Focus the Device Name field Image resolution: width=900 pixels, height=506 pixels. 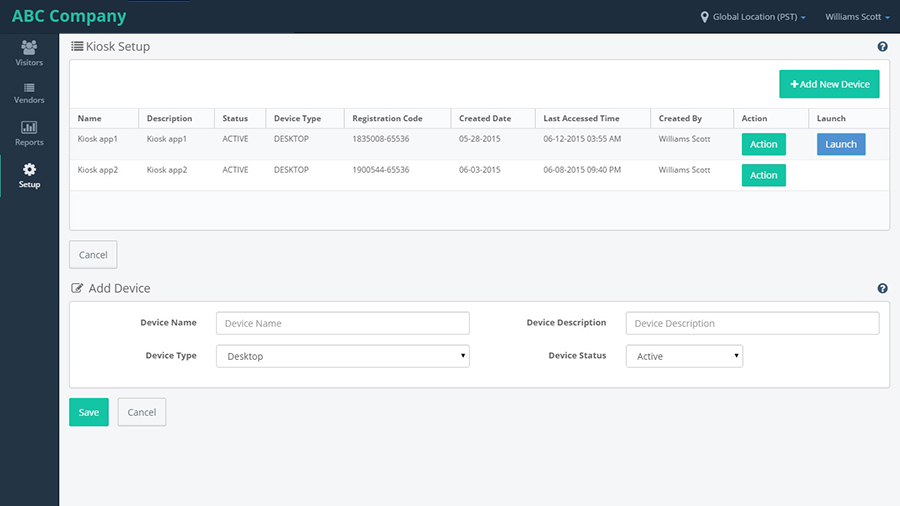tap(343, 323)
